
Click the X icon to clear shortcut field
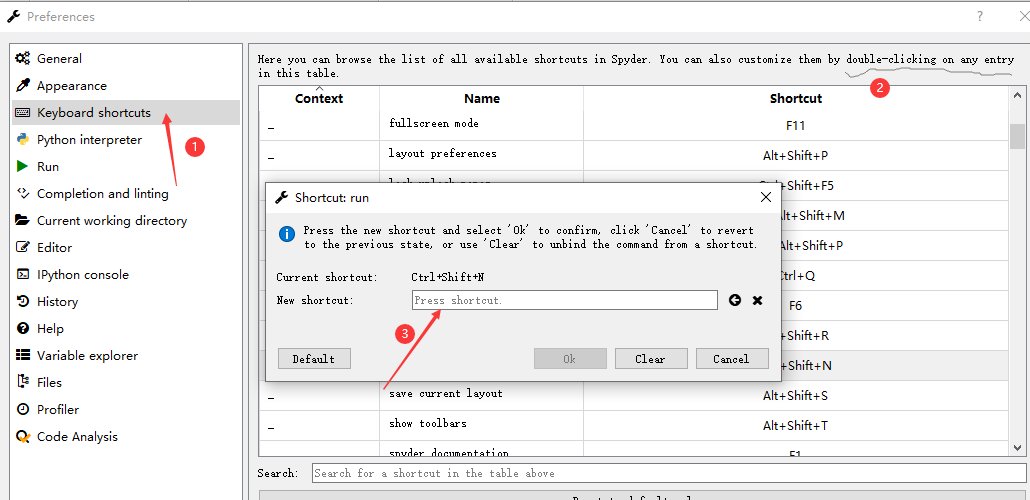757,300
